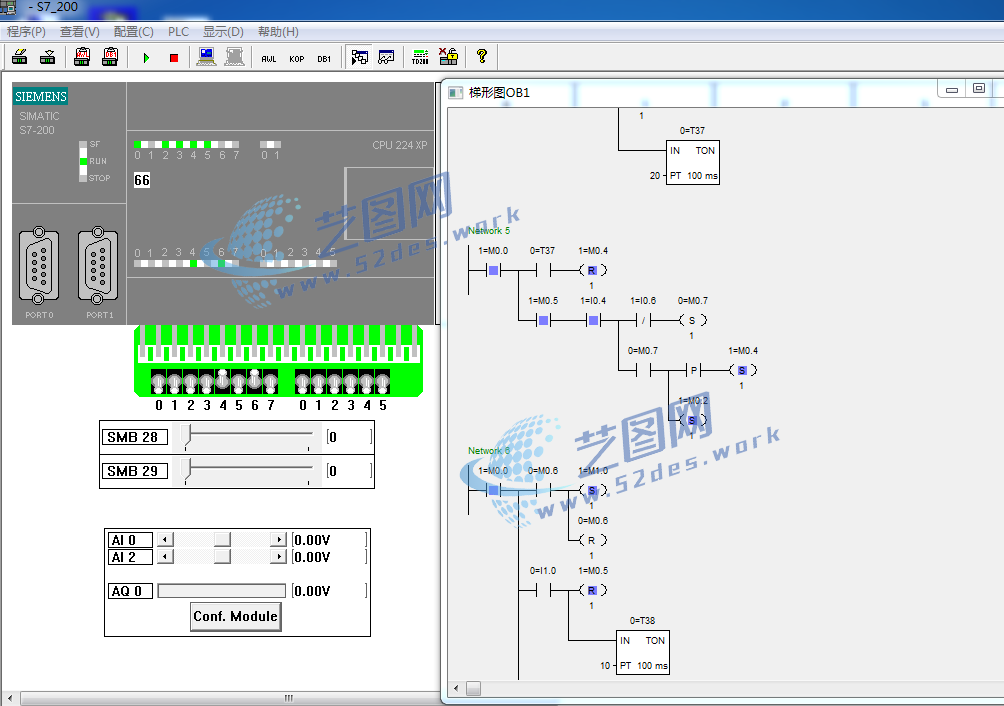The width and height of the screenshot is (1004, 706).
Task: Open the 配置(C) menu
Action: point(133,32)
